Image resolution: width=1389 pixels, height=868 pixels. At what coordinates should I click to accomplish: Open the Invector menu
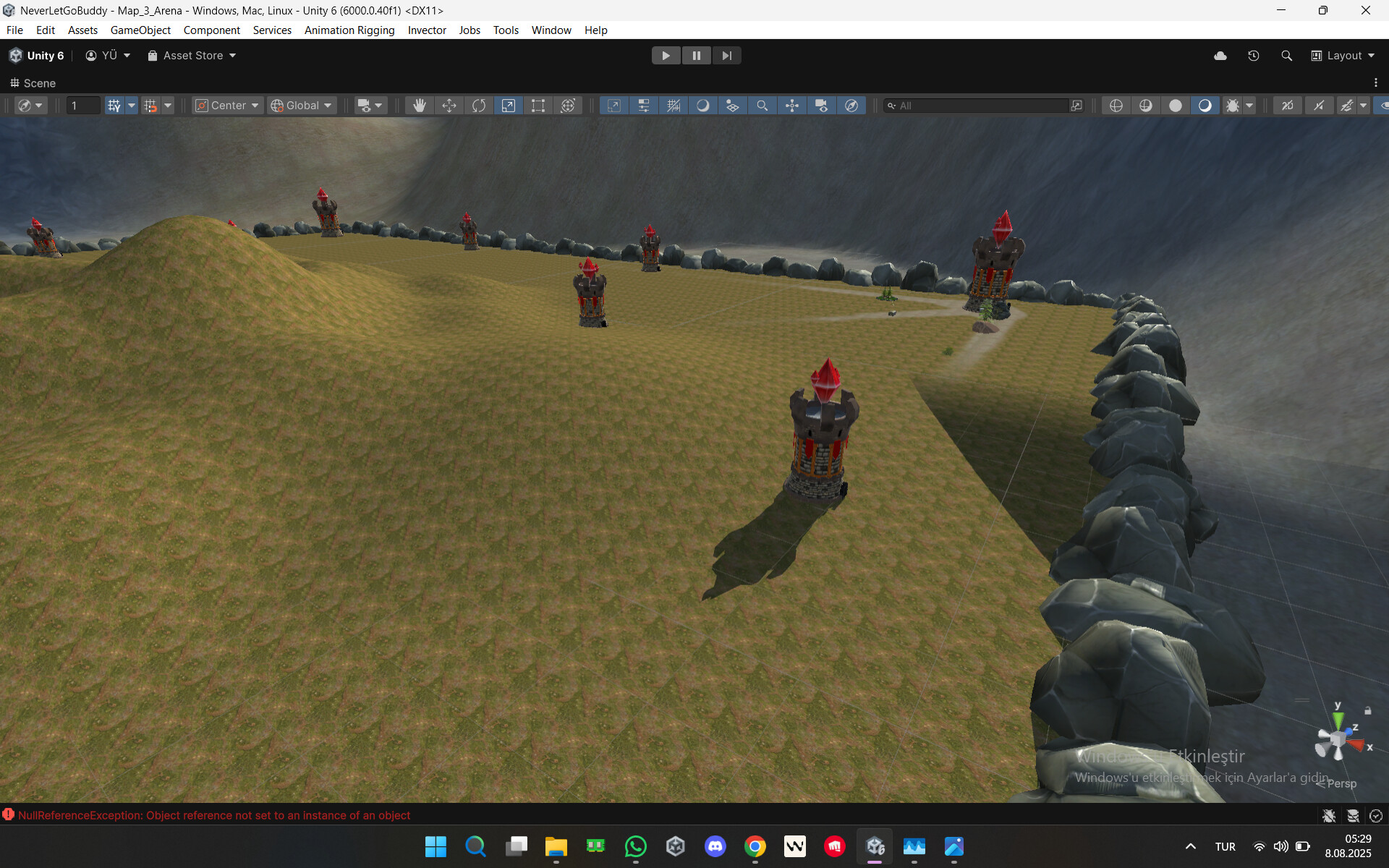pos(427,30)
